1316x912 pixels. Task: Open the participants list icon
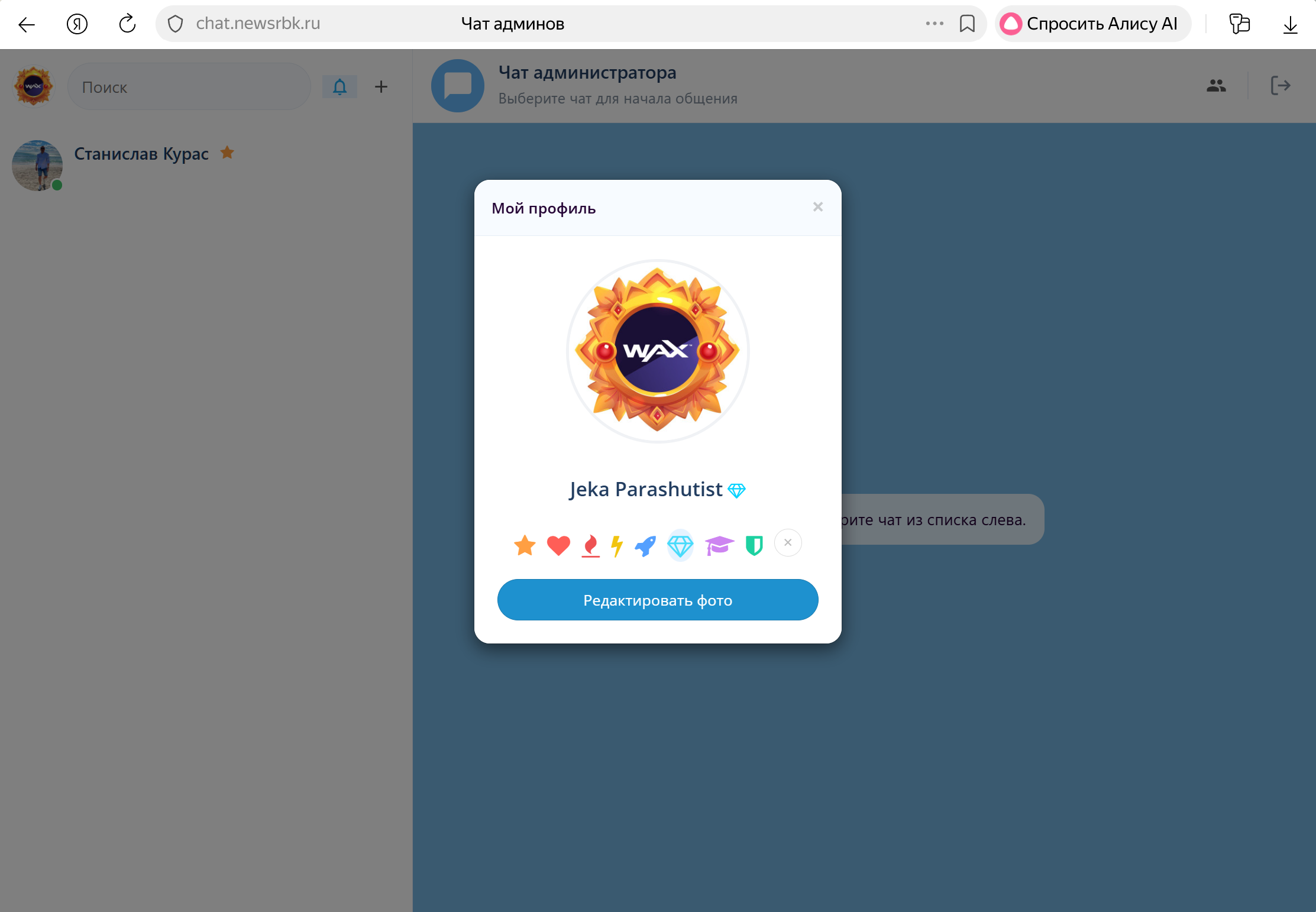[1216, 86]
